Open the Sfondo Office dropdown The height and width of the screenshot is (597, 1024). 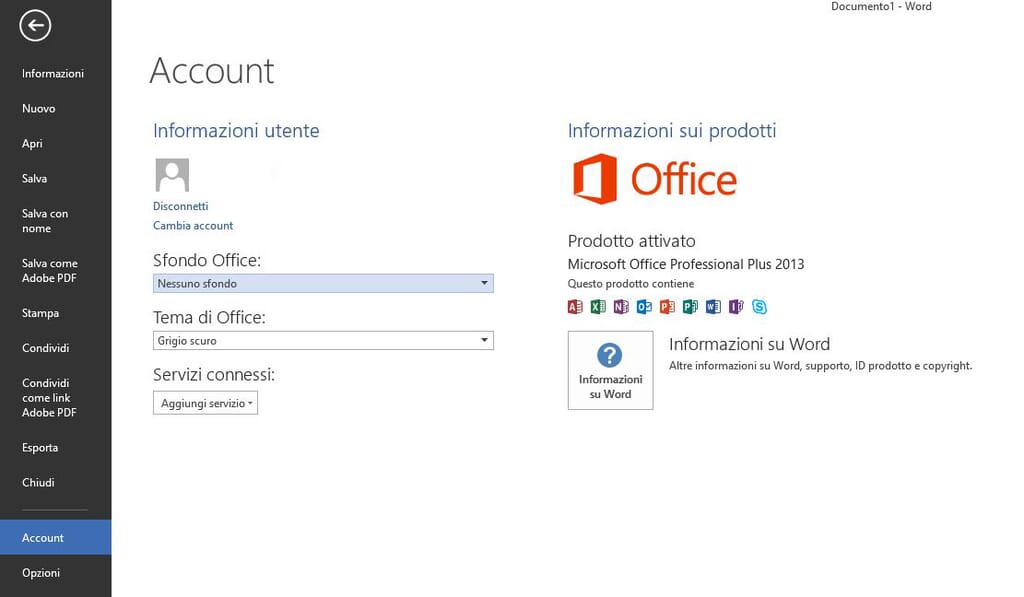(x=323, y=284)
